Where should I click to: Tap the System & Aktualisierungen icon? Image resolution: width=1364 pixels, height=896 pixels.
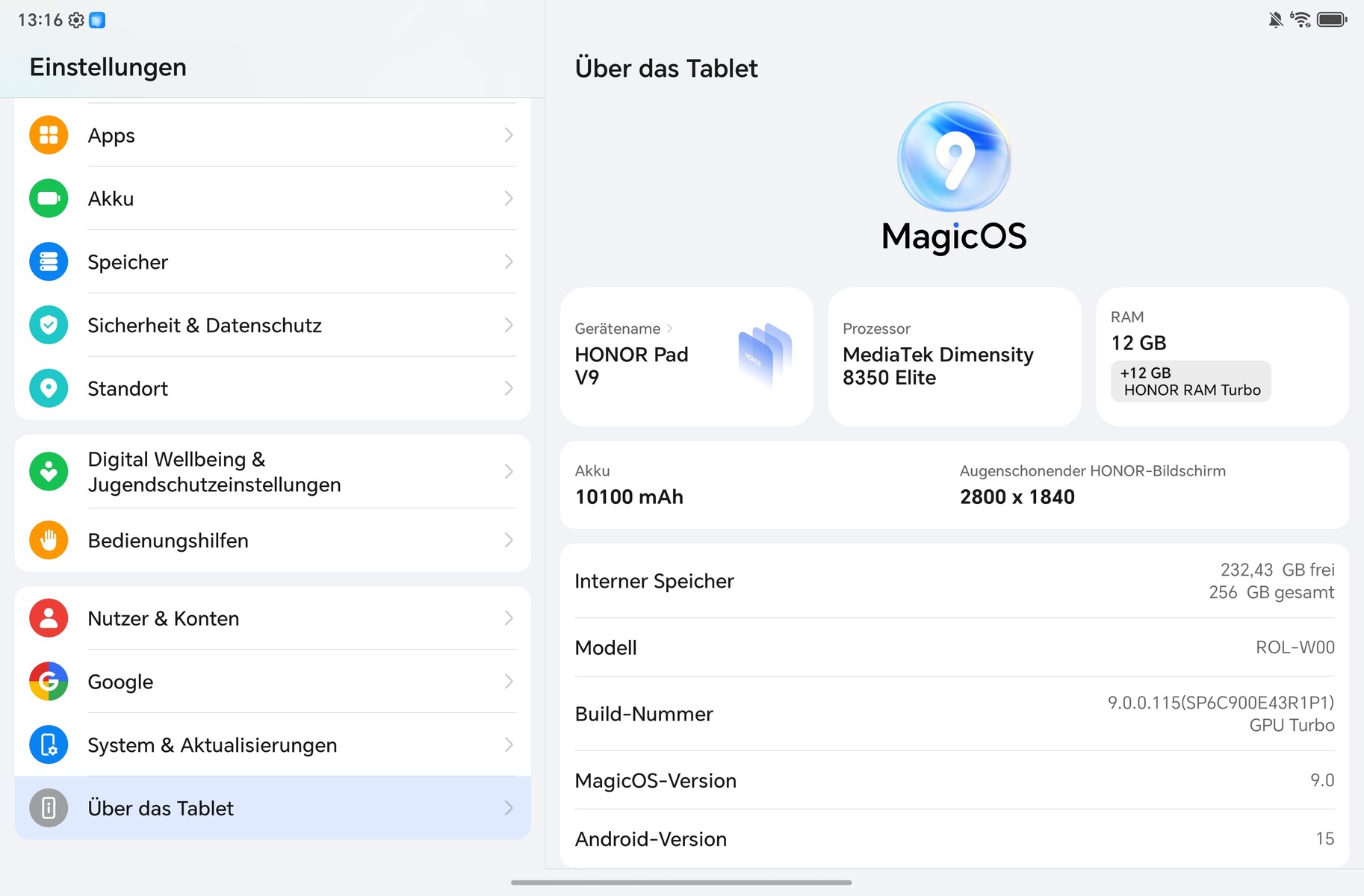(49, 745)
